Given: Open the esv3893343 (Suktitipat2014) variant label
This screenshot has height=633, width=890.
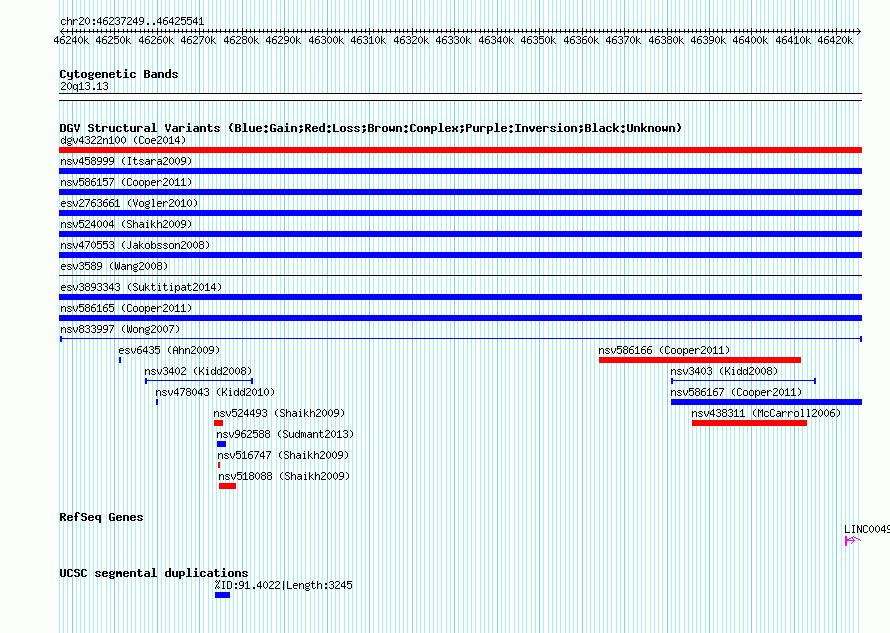Looking at the screenshot, I should click(141, 287).
